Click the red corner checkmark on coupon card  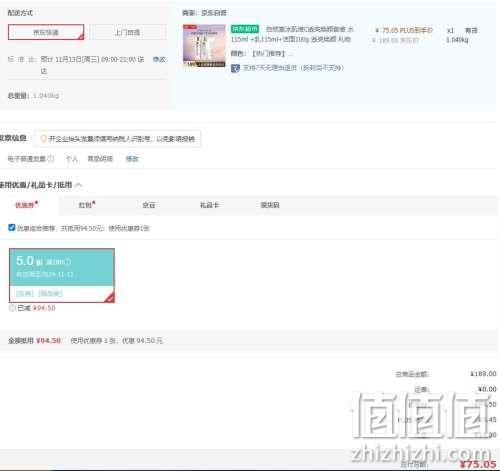110,298
